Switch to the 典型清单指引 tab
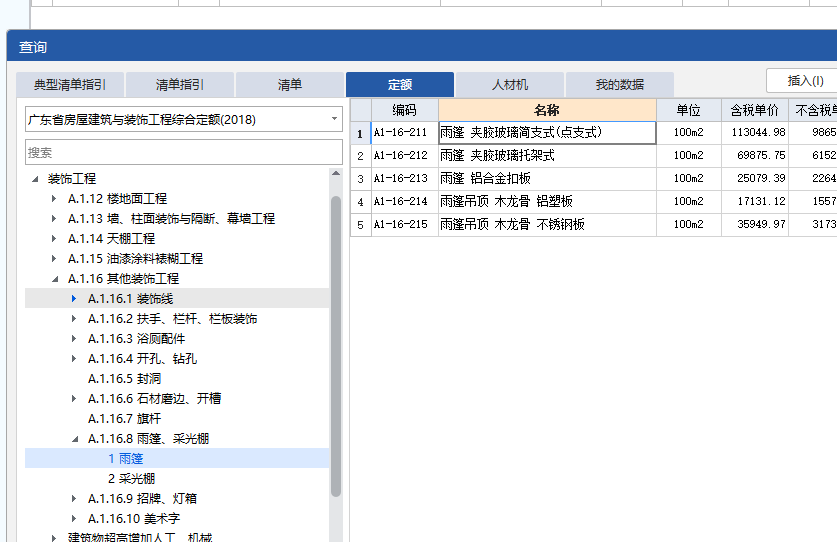837x542 pixels. click(70, 85)
